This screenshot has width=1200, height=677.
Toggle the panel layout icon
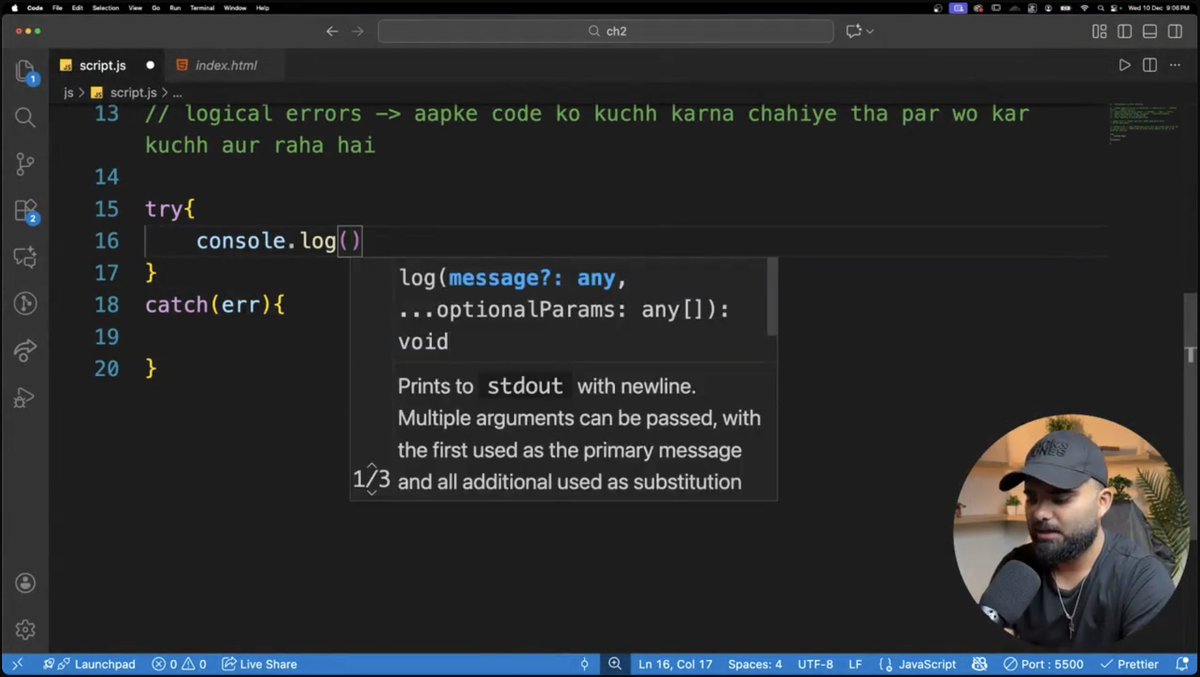click(1149, 31)
